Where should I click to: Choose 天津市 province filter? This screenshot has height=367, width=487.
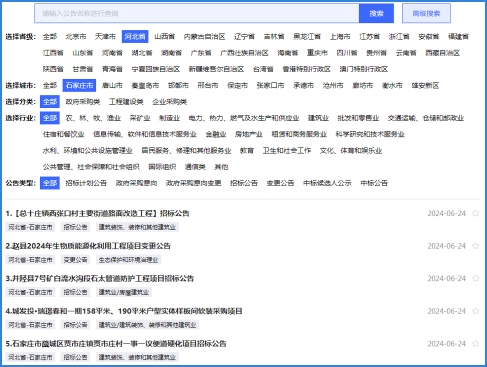coord(105,36)
